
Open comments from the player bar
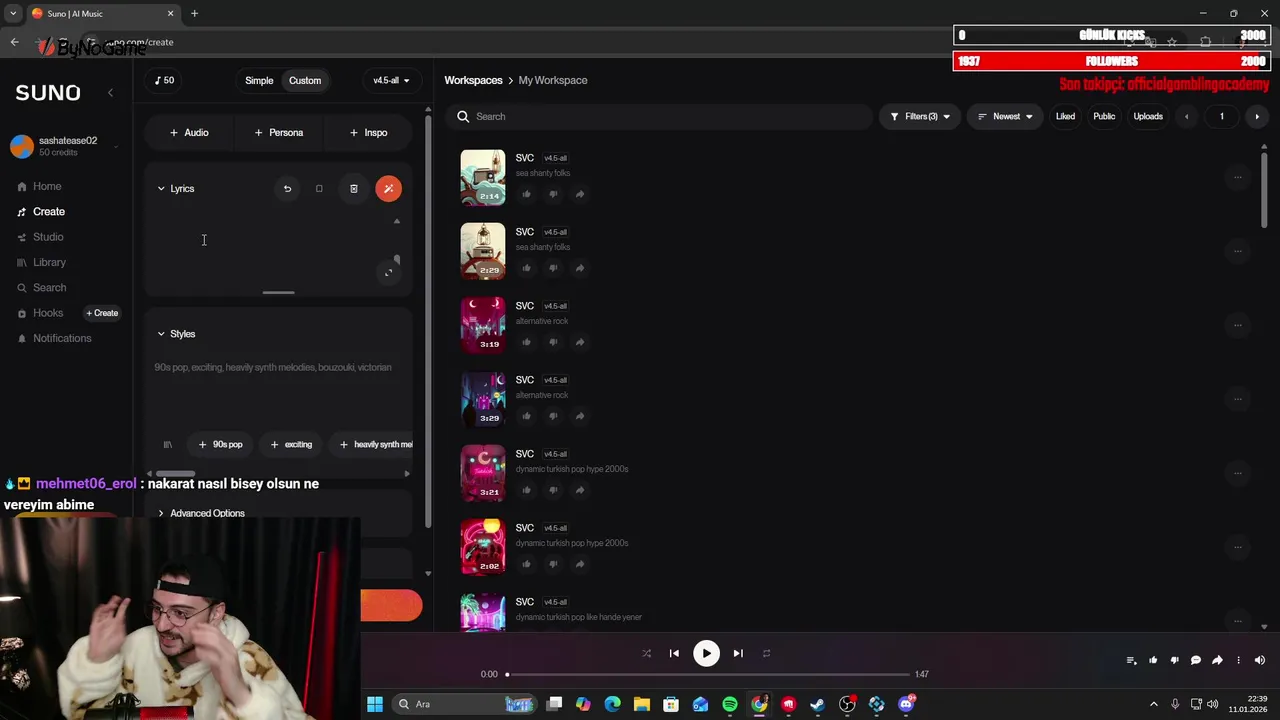(1195, 660)
